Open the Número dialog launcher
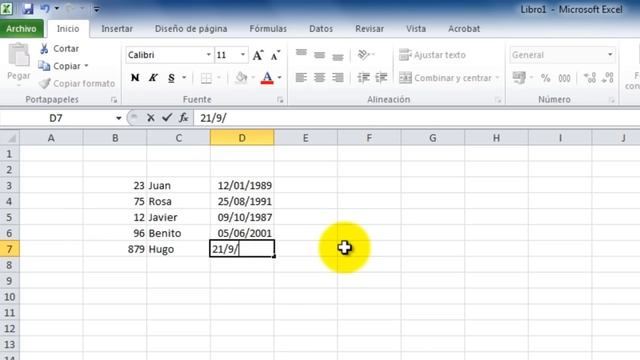 click(612, 100)
